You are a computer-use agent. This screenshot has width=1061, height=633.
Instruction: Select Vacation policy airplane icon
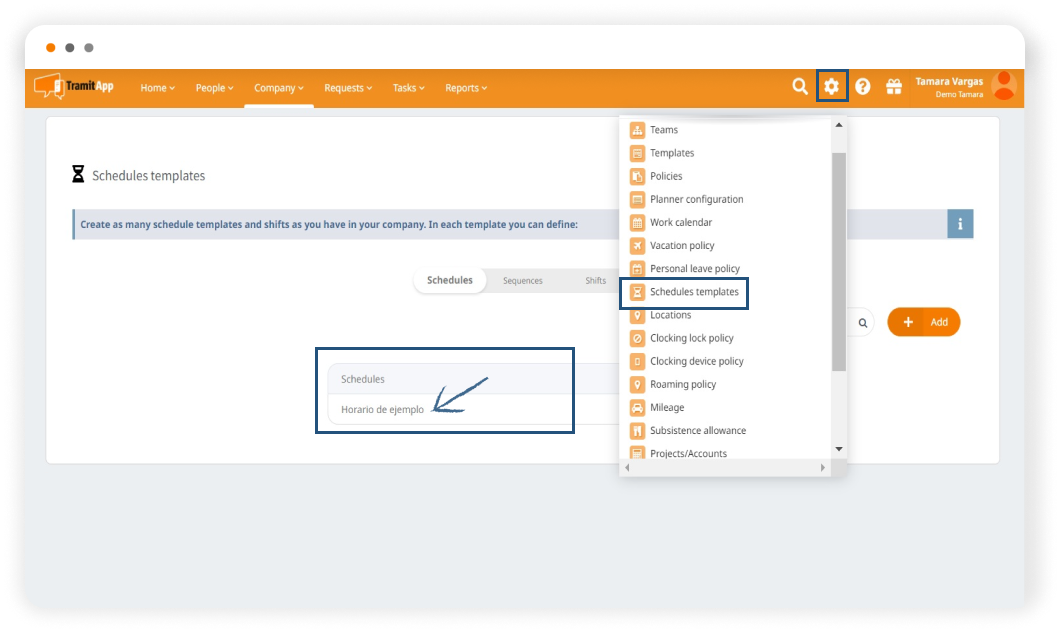pyautogui.click(x=637, y=246)
